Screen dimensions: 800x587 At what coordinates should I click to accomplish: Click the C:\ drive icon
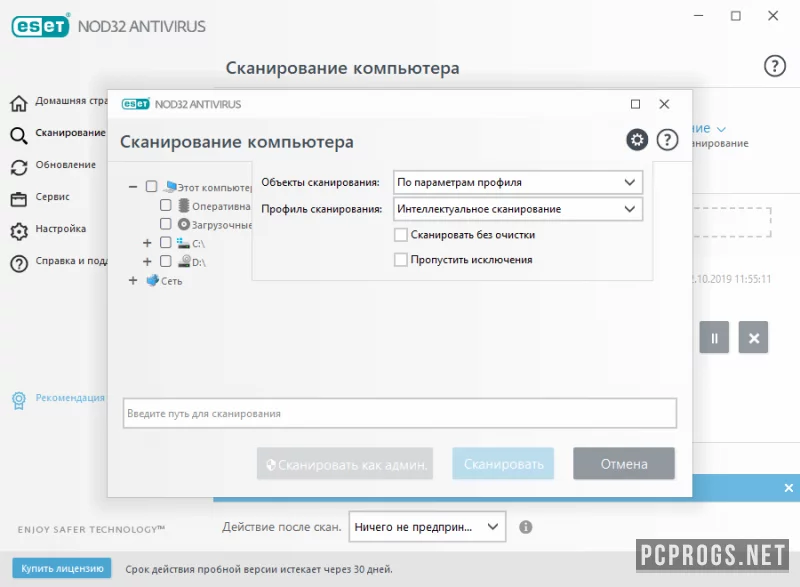click(x=183, y=243)
